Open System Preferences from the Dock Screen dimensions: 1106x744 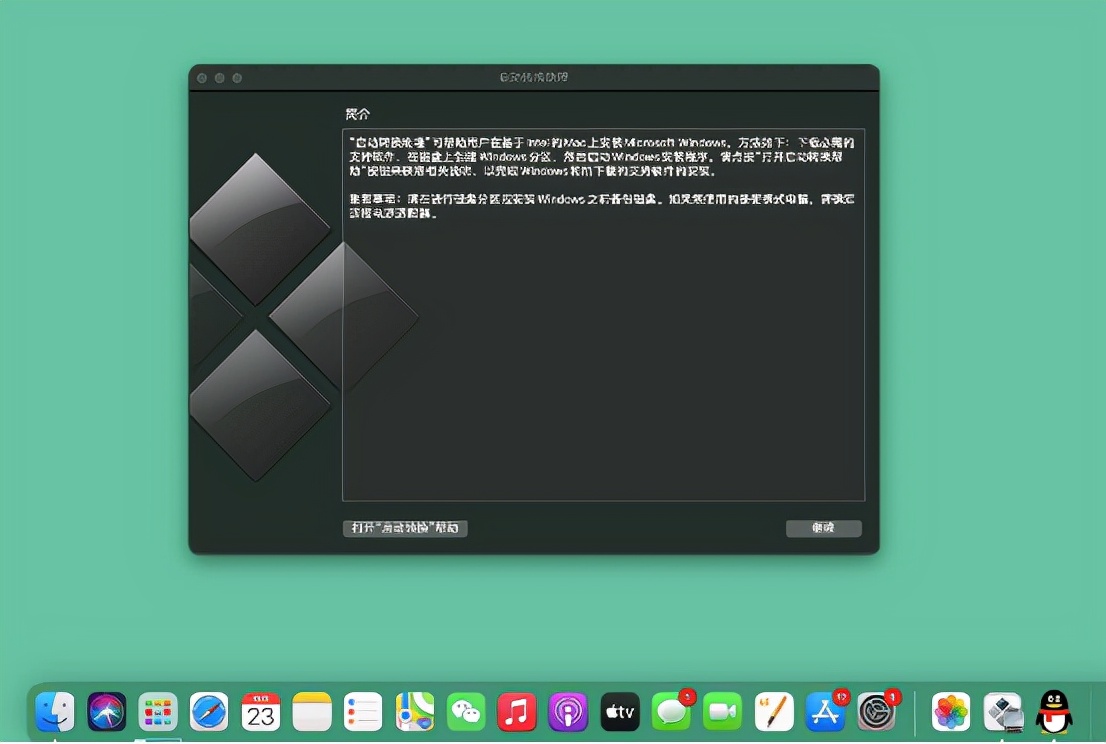coord(875,711)
